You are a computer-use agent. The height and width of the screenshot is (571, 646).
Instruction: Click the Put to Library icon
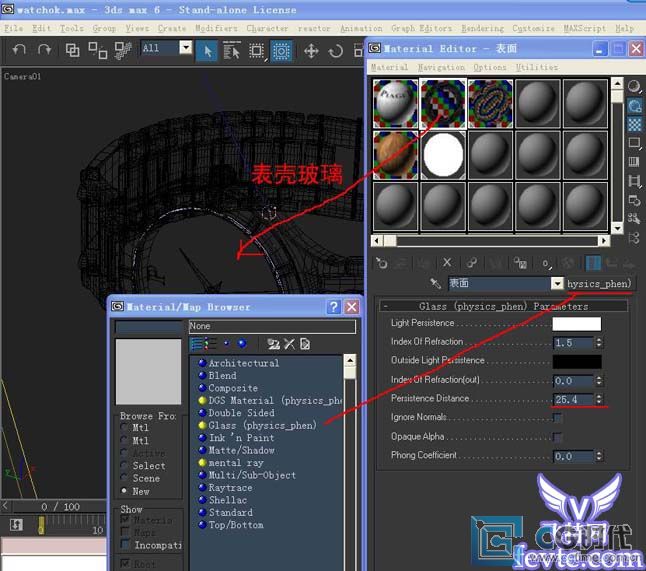(520, 263)
